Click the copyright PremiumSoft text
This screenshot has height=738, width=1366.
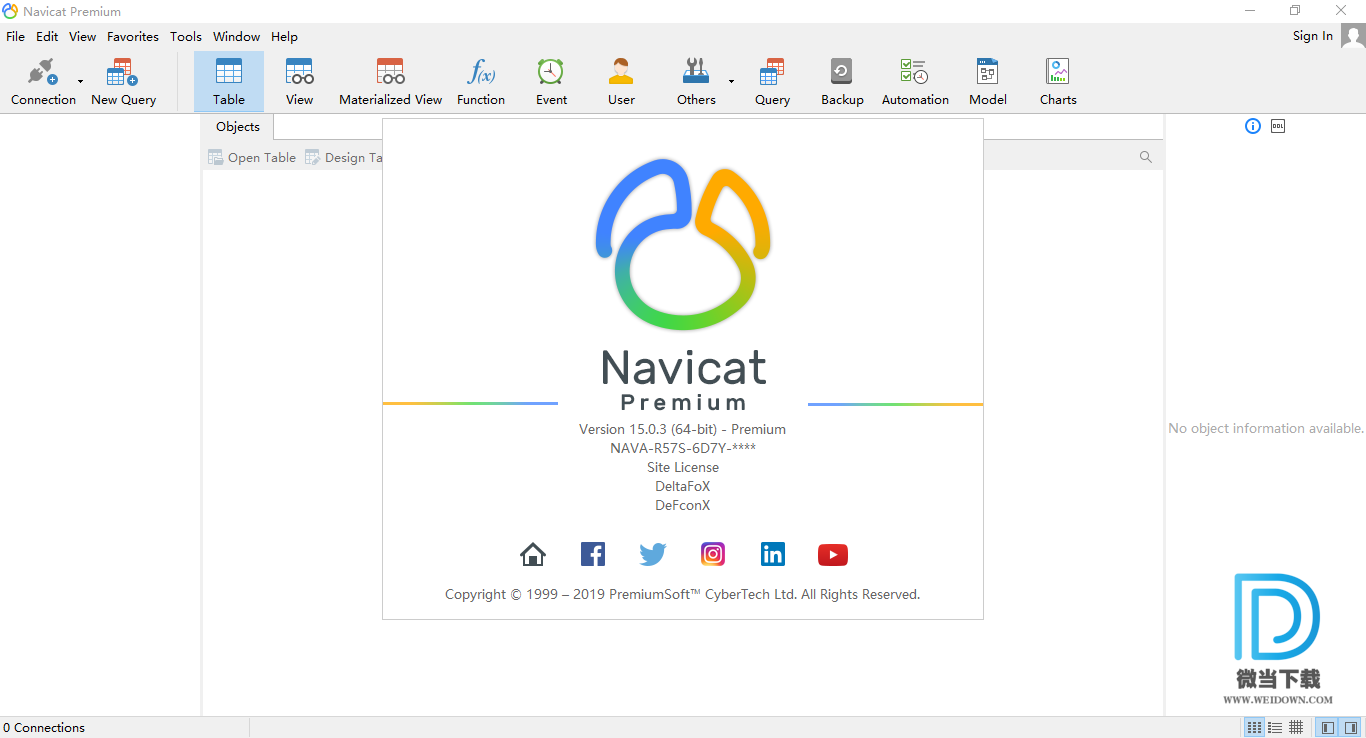coord(682,594)
